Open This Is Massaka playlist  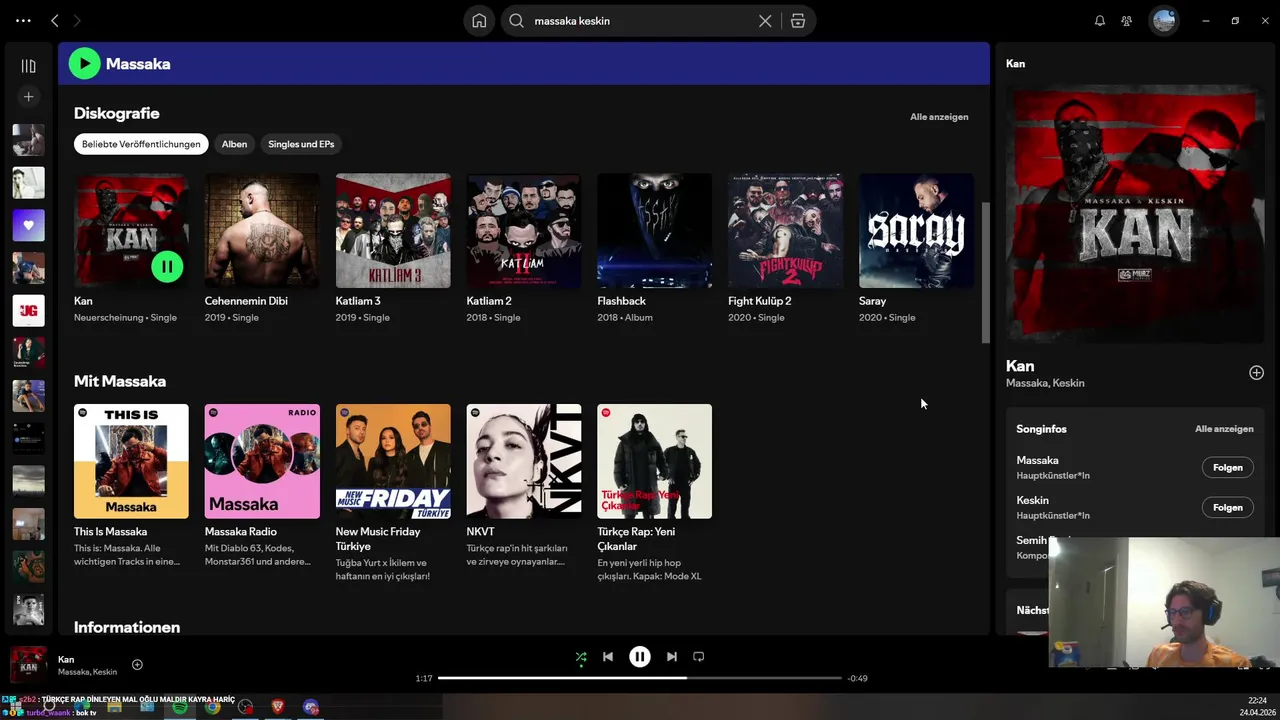(x=131, y=461)
